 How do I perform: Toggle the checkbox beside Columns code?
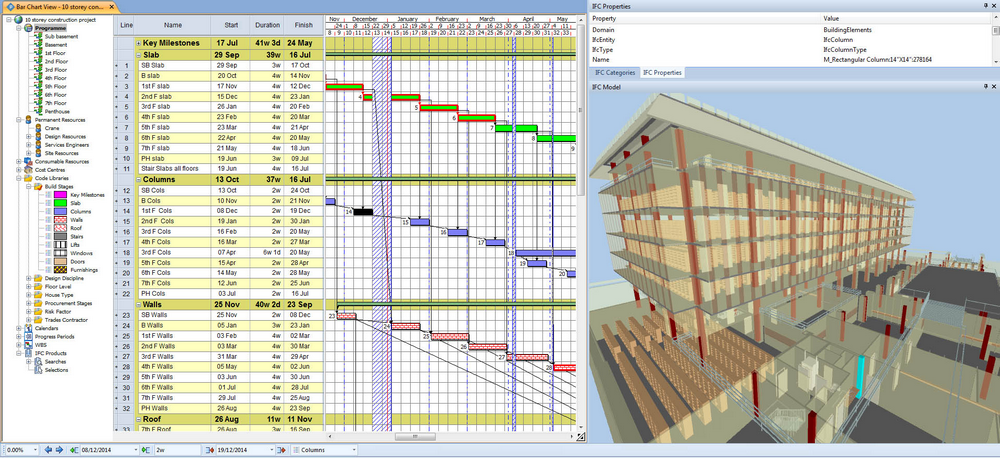click(x=47, y=212)
